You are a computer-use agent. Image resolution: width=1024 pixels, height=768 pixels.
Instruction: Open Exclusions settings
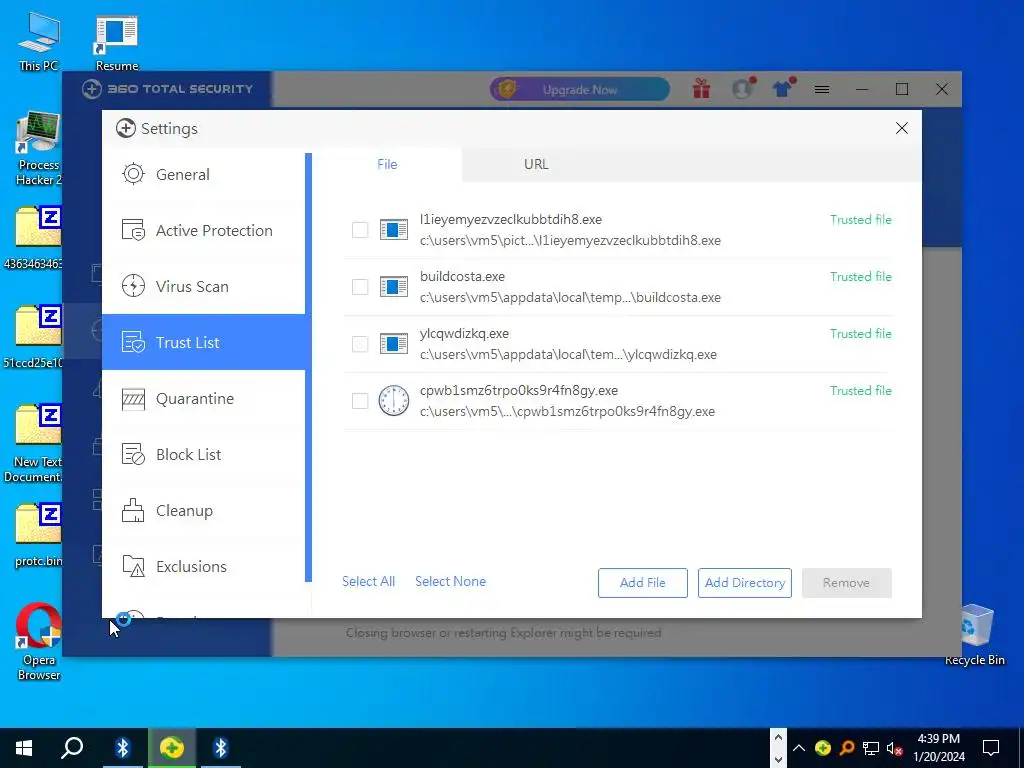[x=204, y=566]
